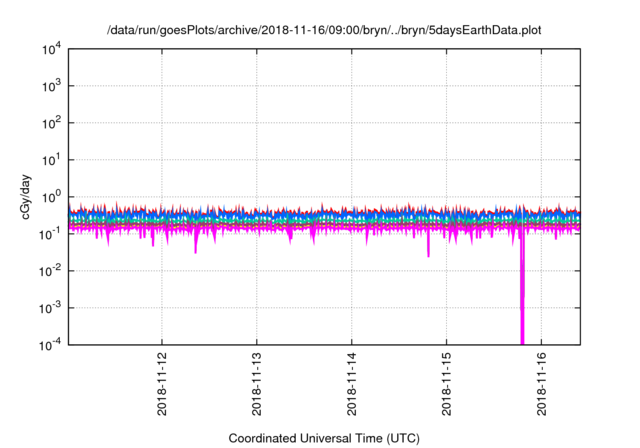
Task: Click the 2018-11-16 date label
Action: [x=542, y=384]
